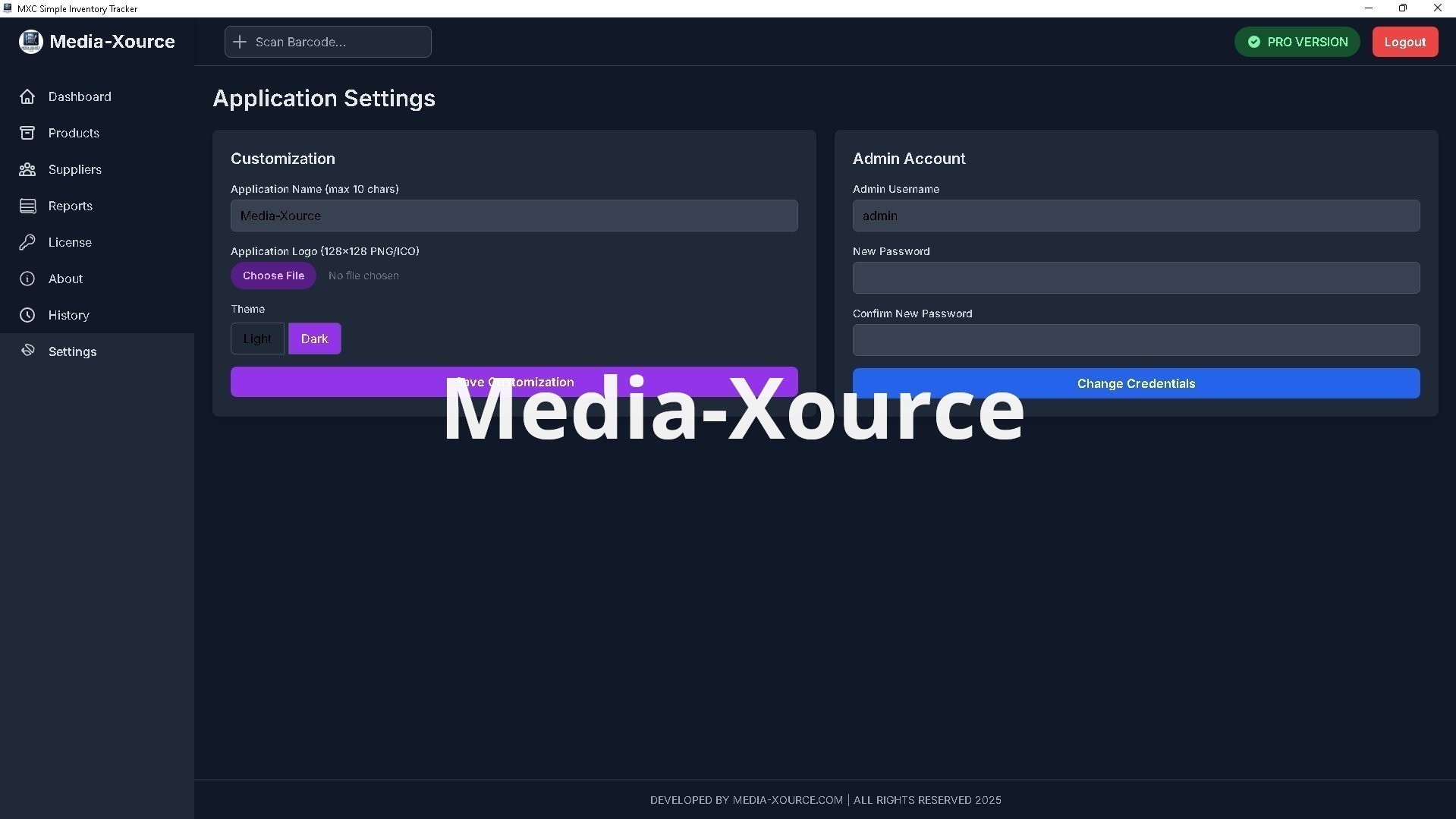Select the Suppliers people icon
Image resolution: width=1456 pixels, height=819 pixels.
coord(27,169)
